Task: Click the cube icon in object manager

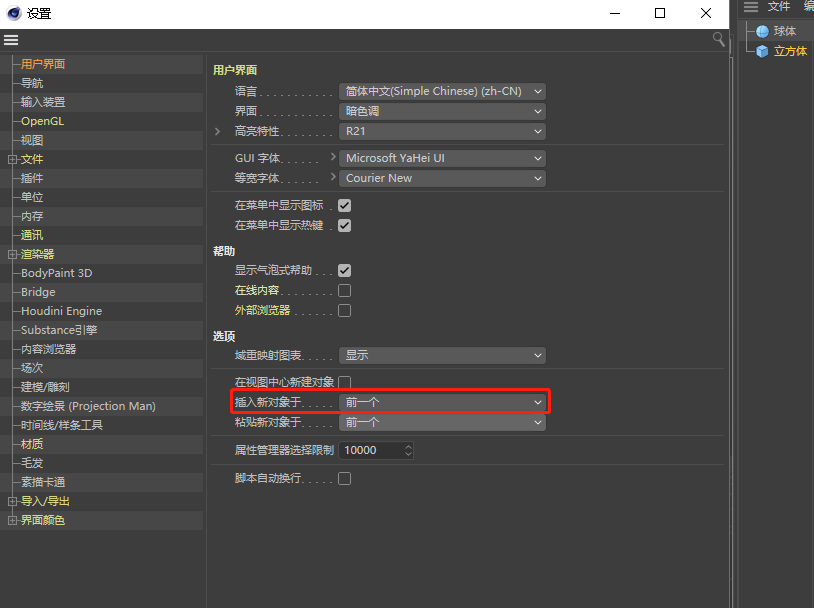Action: pos(762,51)
